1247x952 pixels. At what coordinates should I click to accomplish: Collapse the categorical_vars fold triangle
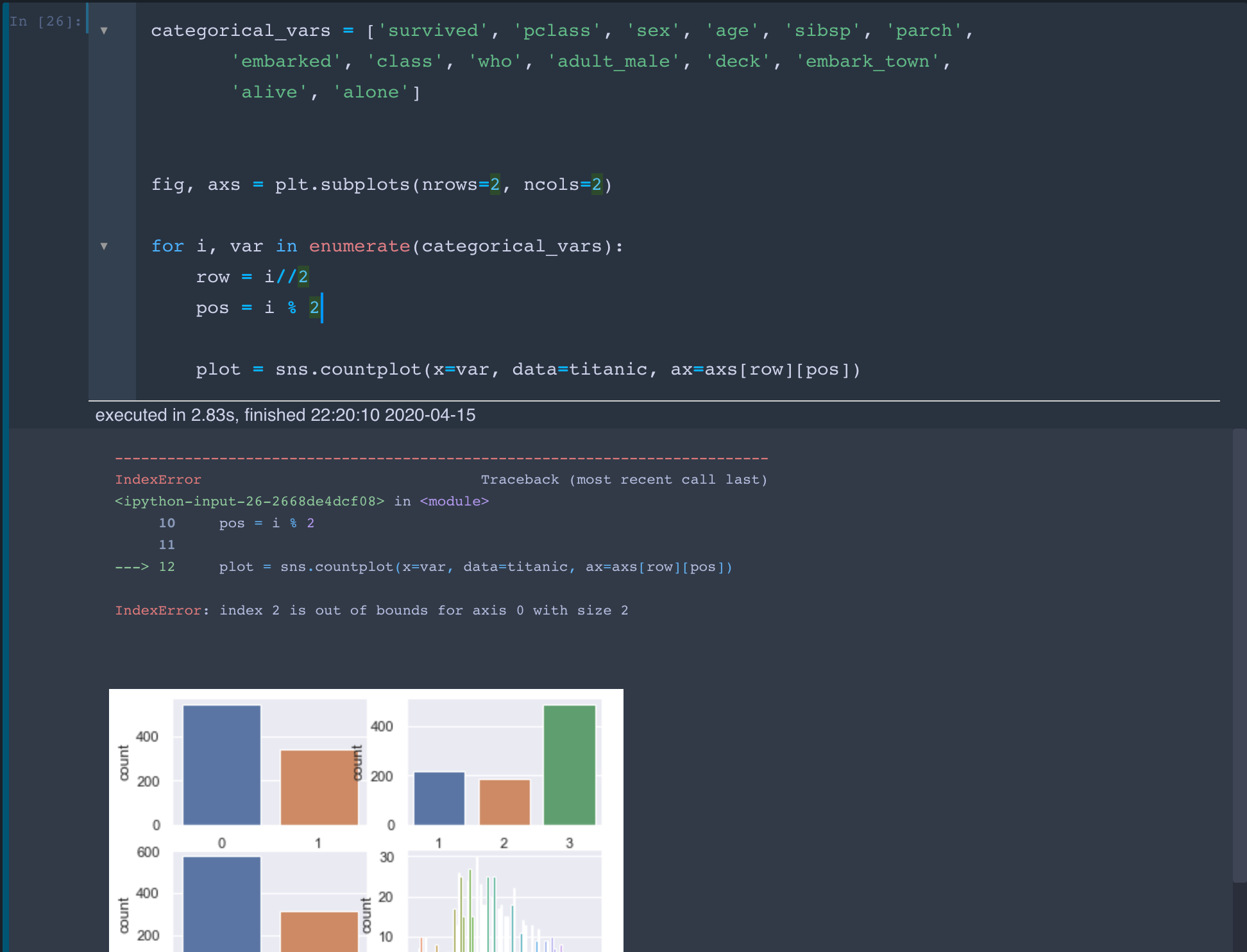click(104, 31)
